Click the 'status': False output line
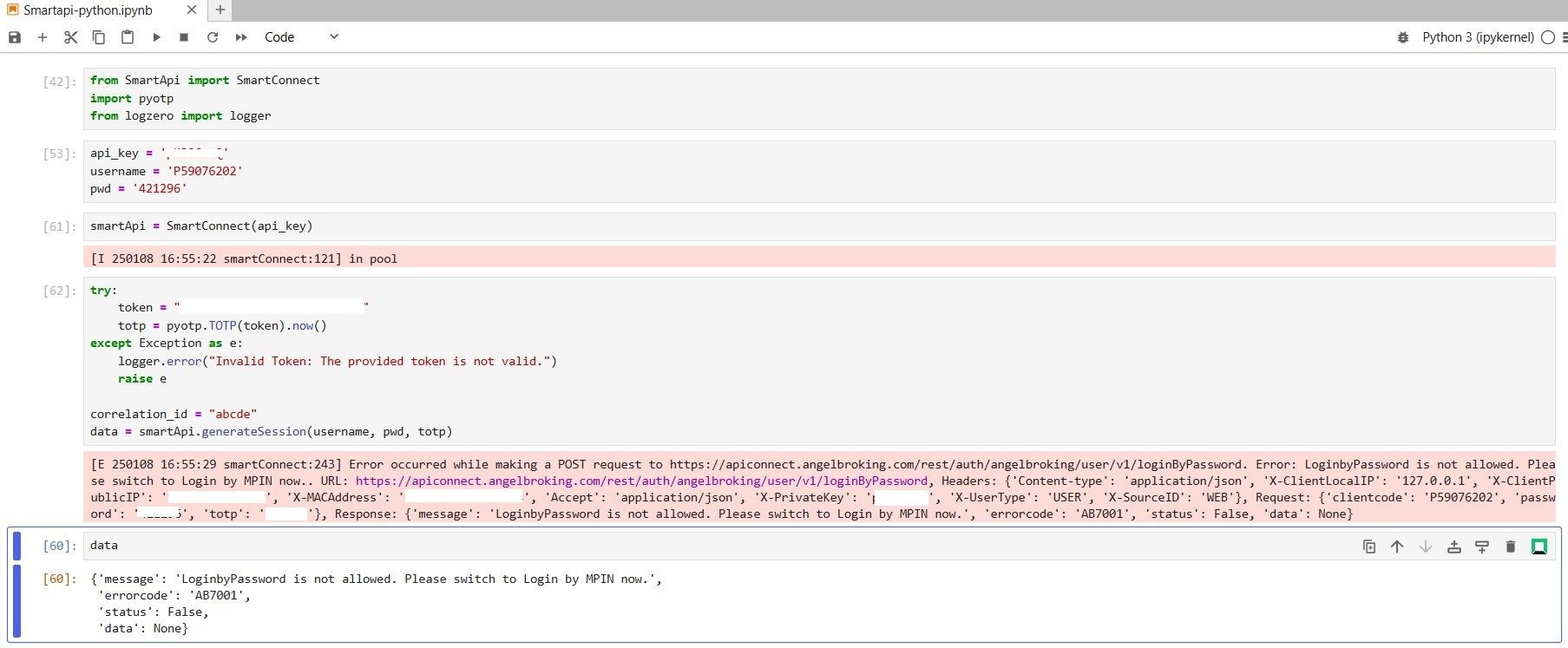 coord(153,612)
